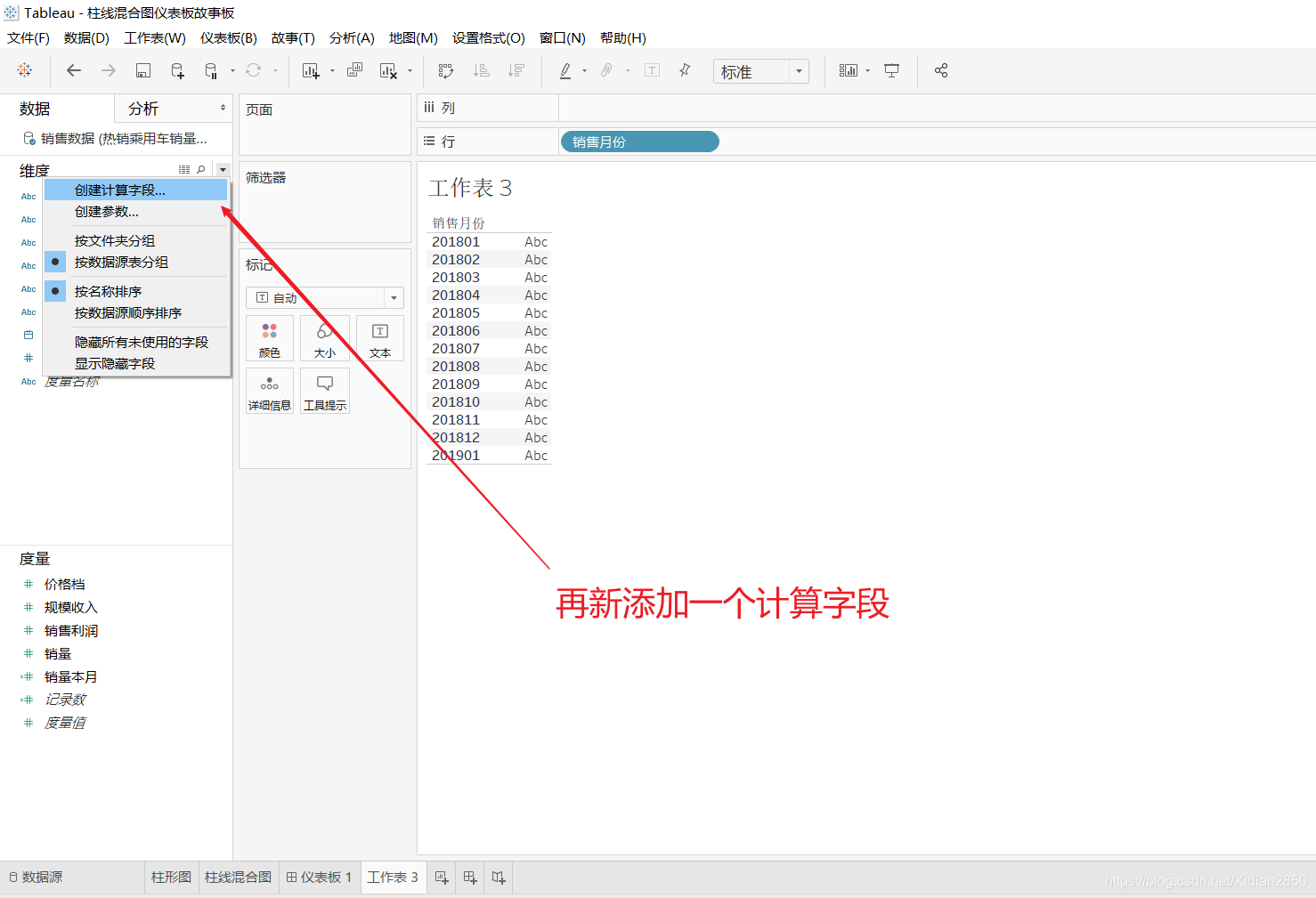The image size is (1316, 898).
Task: Share workbook with share icon
Action: (941, 70)
